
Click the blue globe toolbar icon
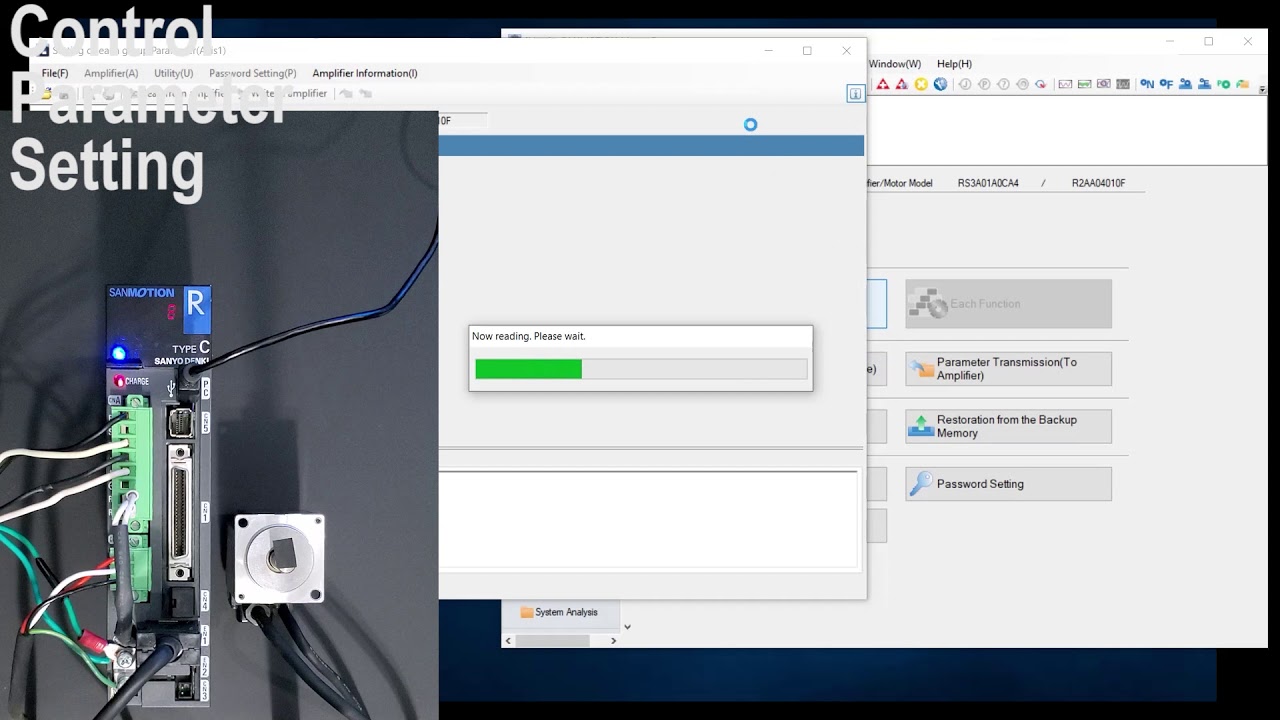click(940, 84)
